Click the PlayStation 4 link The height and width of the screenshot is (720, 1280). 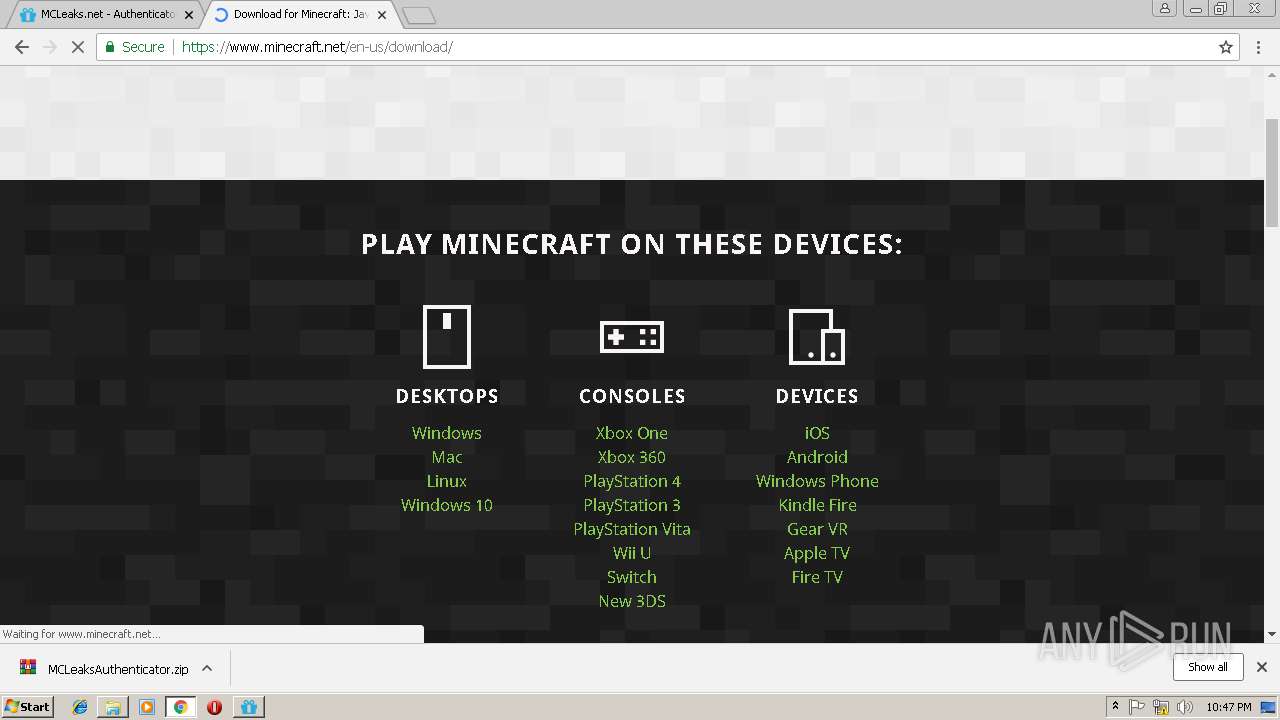pyautogui.click(x=632, y=481)
